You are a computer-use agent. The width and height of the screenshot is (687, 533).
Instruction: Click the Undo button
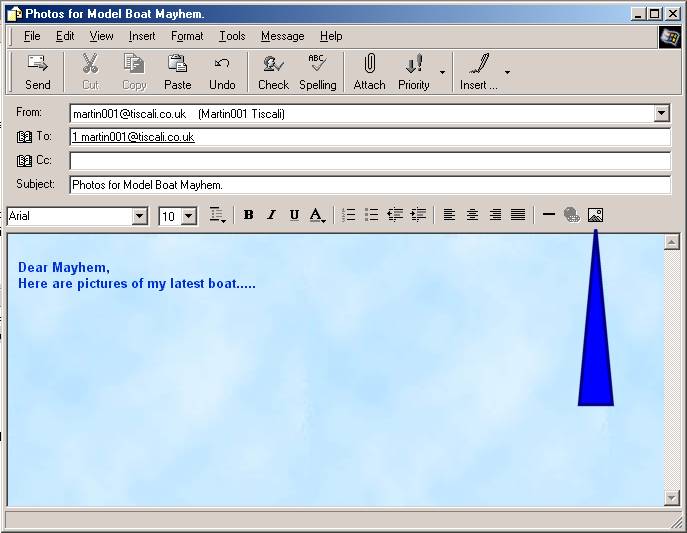pyautogui.click(x=222, y=72)
